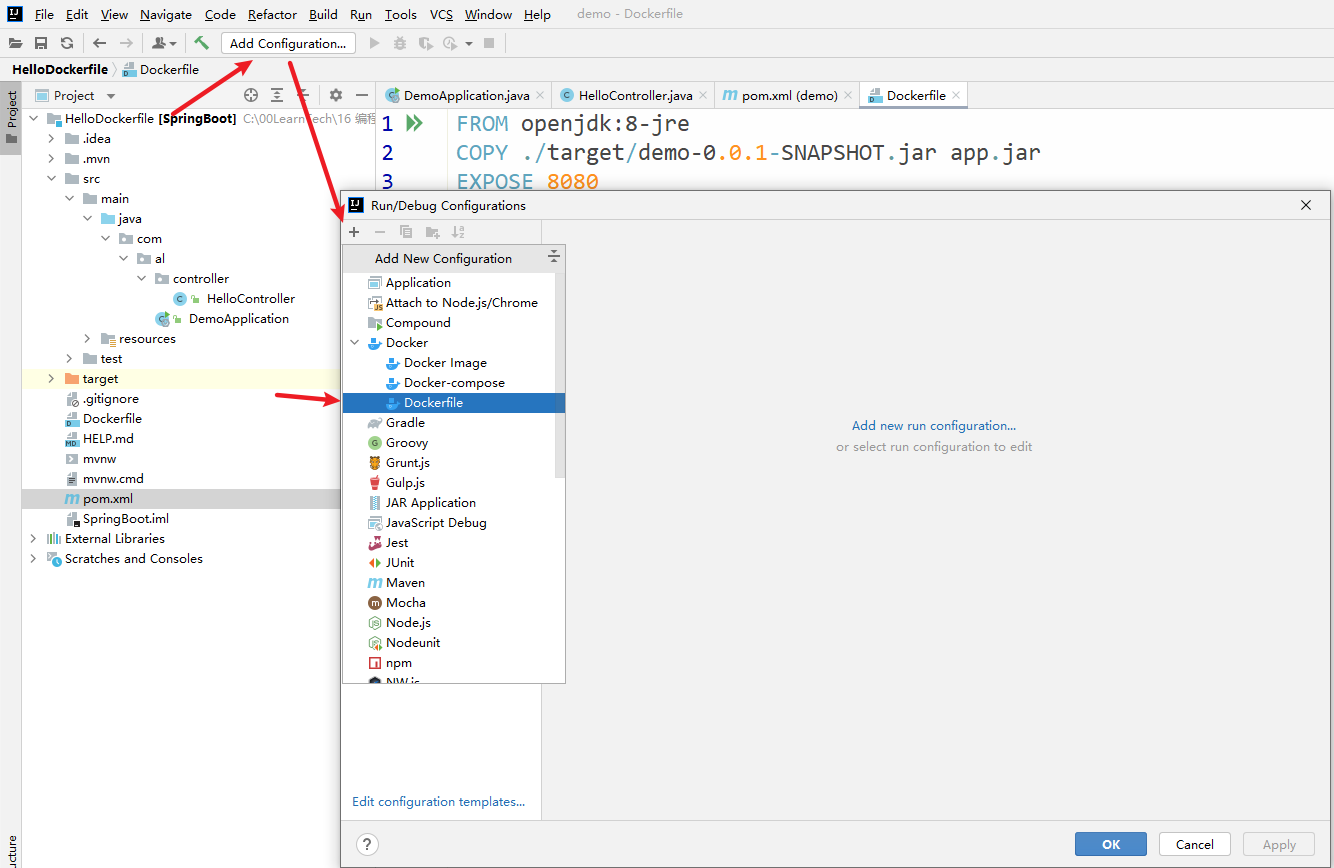The width and height of the screenshot is (1334, 868).
Task: Click the plus Add New Configuration icon
Action: tap(354, 232)
